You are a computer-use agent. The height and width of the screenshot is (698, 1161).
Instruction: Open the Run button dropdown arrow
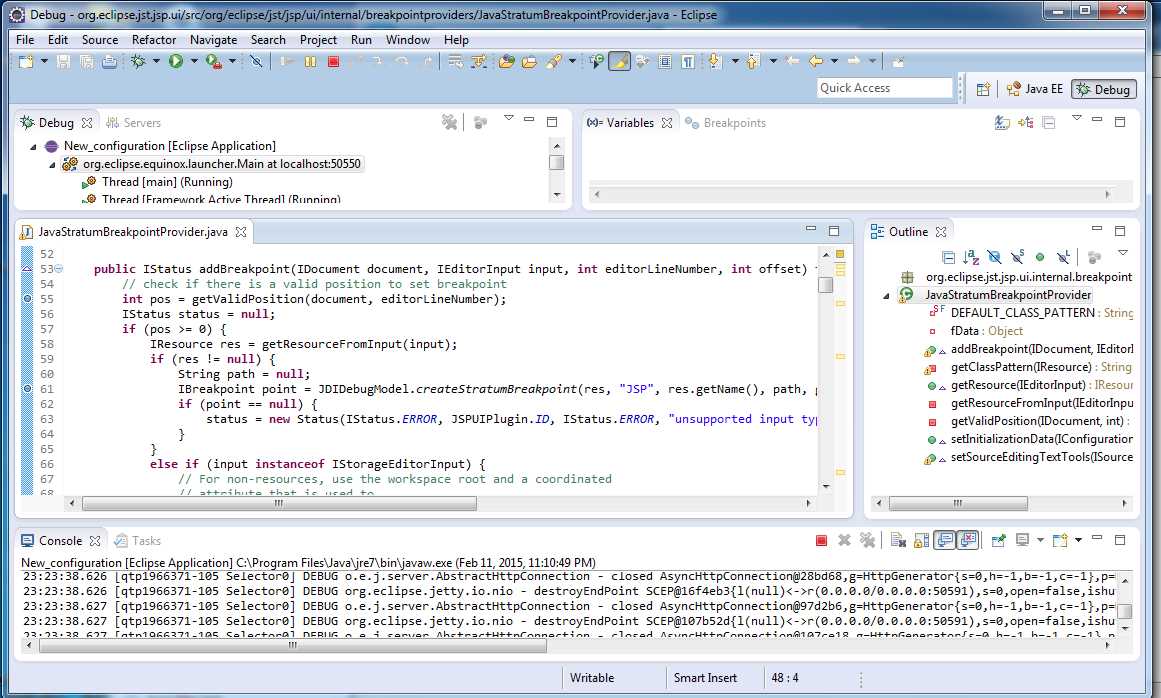[x=193, y=62]
